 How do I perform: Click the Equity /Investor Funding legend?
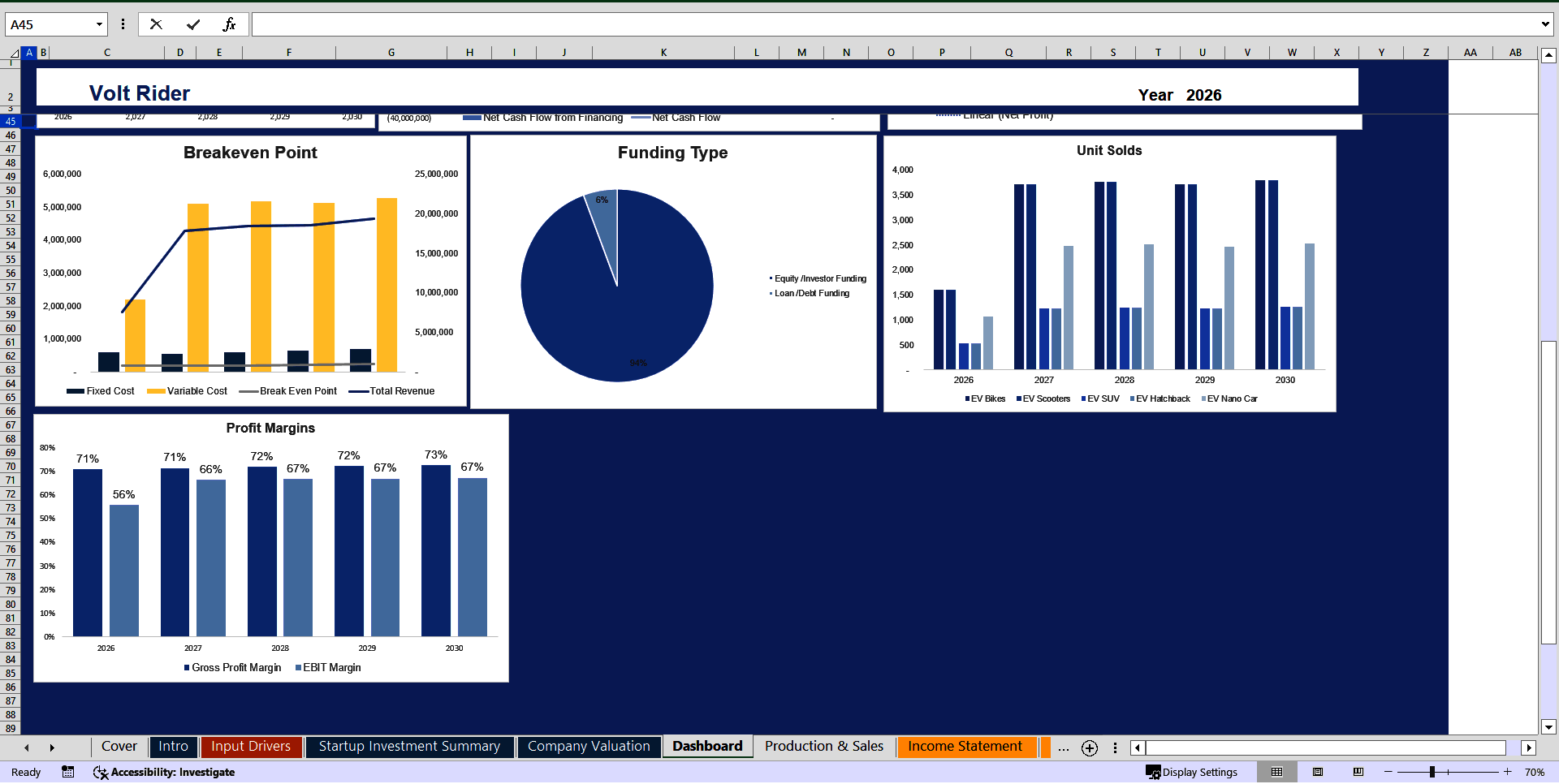pyautogui.click(x=818, y=278)
